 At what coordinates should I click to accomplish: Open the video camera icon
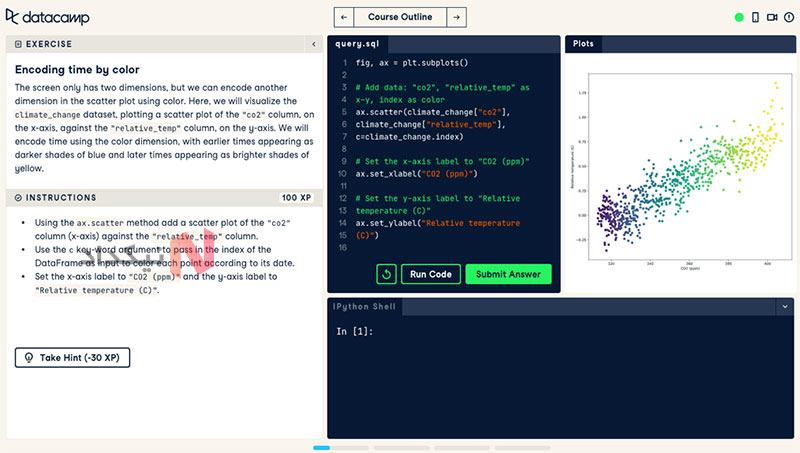click(772, 17)
